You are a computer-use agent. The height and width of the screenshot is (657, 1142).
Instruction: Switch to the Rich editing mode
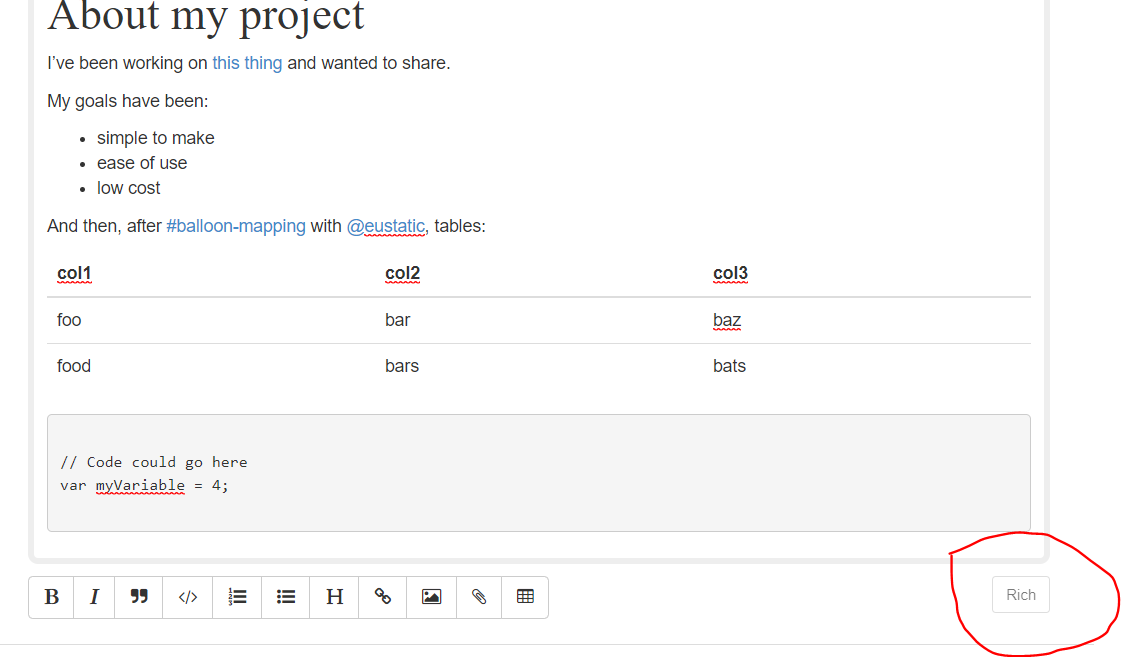[x=1020, y=594]
